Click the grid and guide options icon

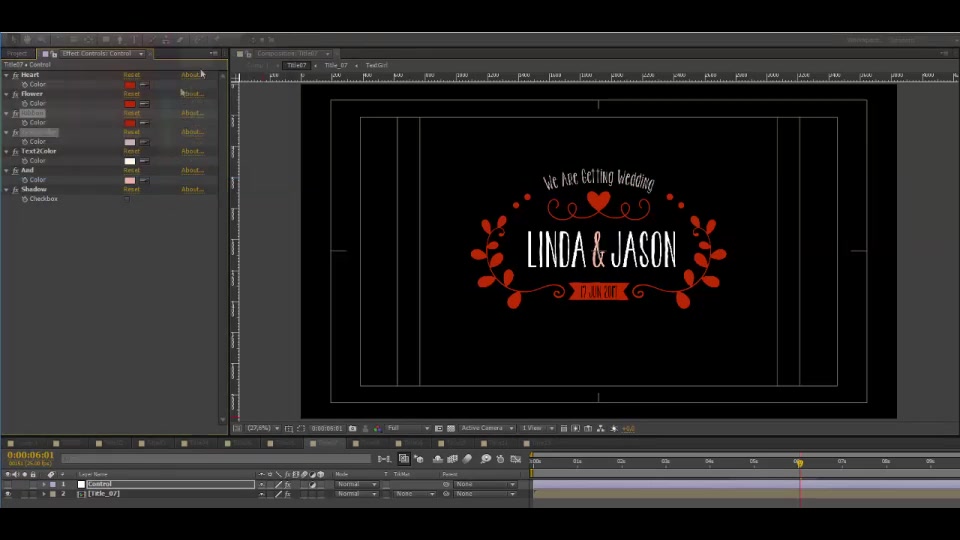point(288,429)
